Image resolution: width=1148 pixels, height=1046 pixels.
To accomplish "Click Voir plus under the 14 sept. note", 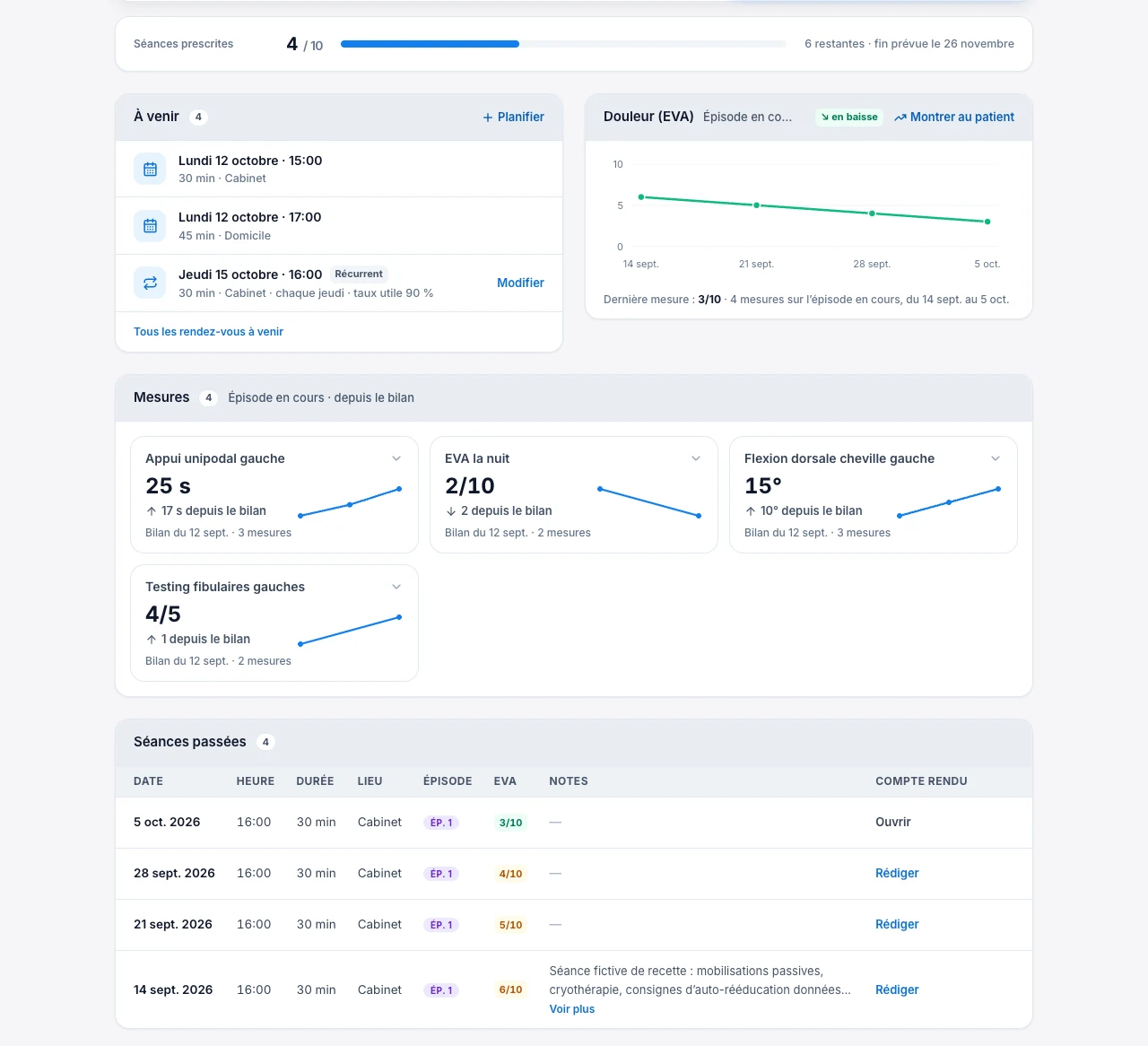I will (x=572, y=1009).
